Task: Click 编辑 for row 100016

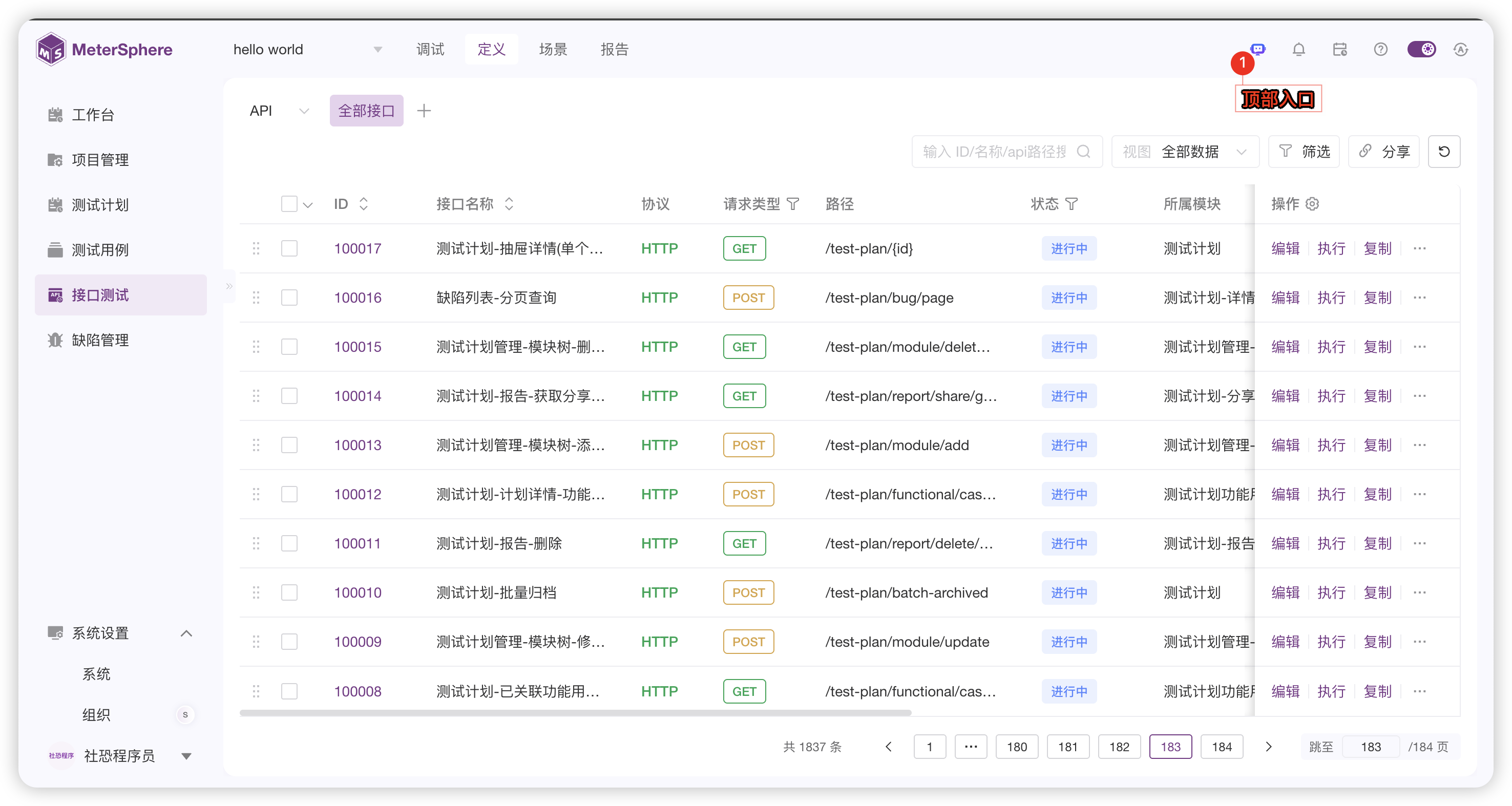Action: (1286, 298)
